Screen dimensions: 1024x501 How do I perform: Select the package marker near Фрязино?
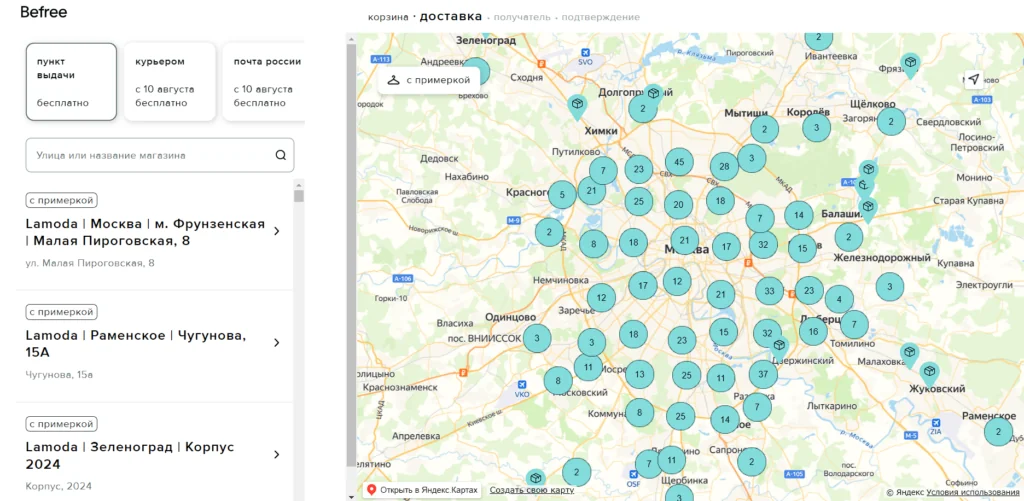coord(910,63)
